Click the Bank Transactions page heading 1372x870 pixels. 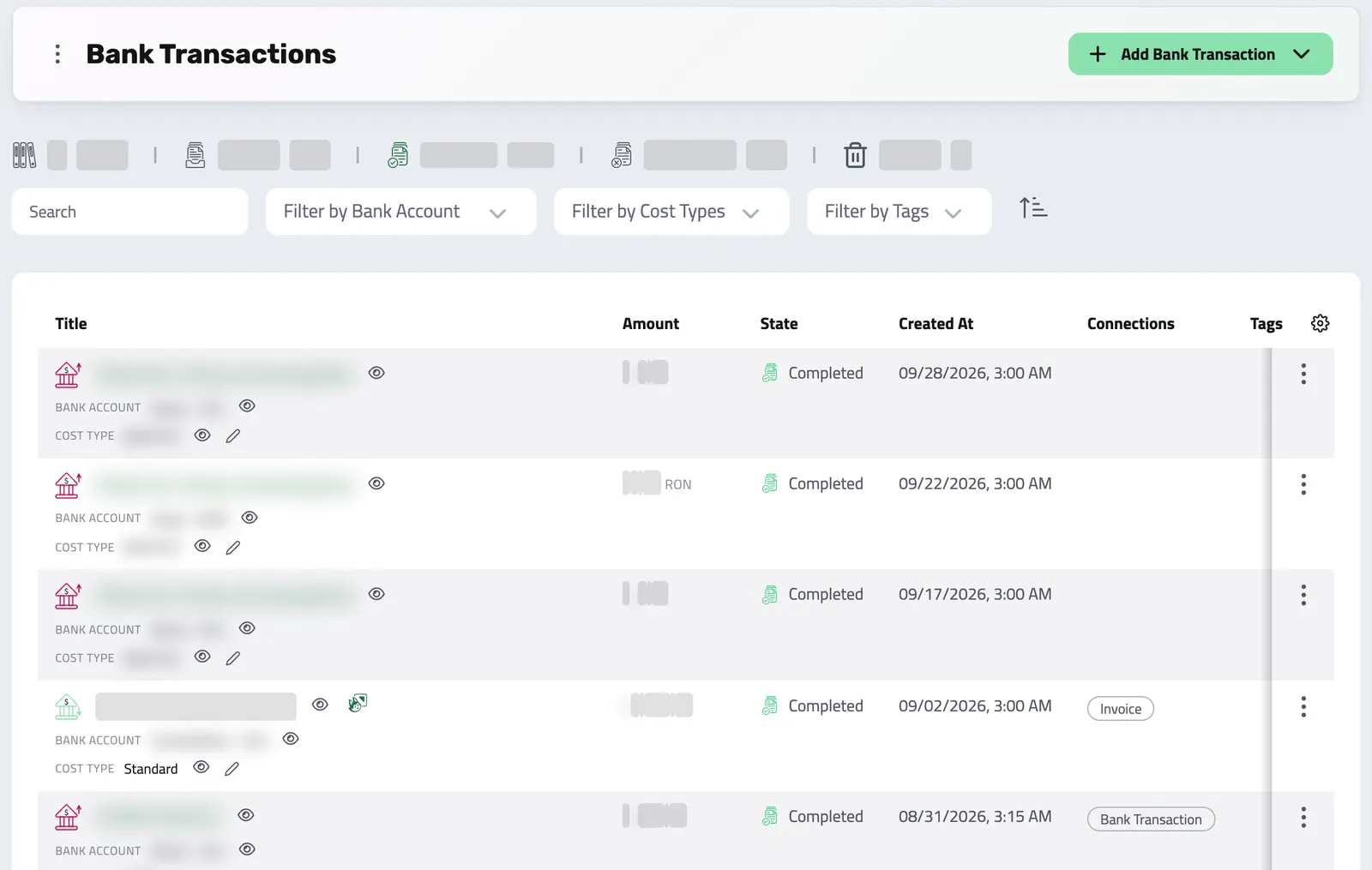[211, 54]
